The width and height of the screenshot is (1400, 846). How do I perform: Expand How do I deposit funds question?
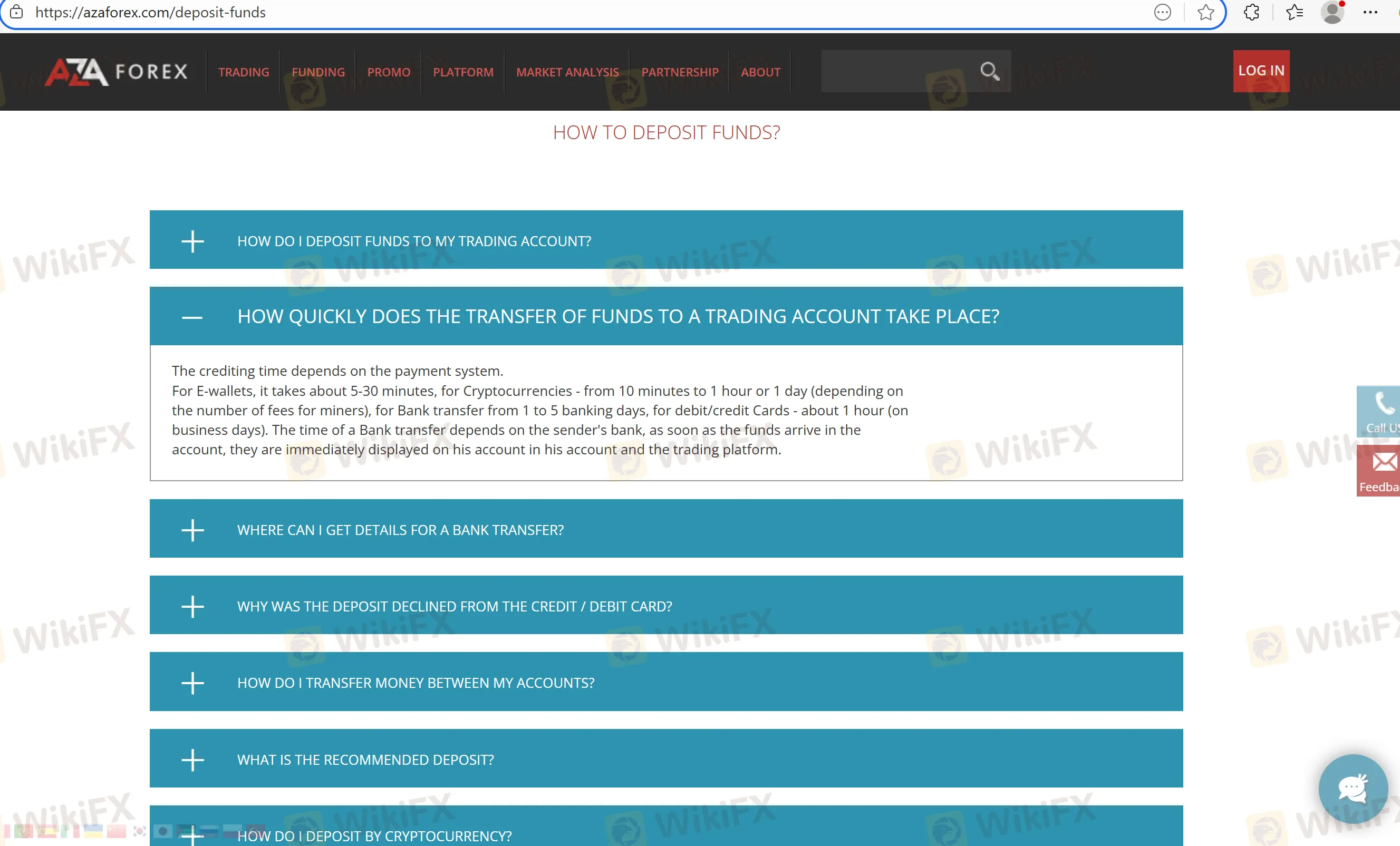tap(192, 241)
